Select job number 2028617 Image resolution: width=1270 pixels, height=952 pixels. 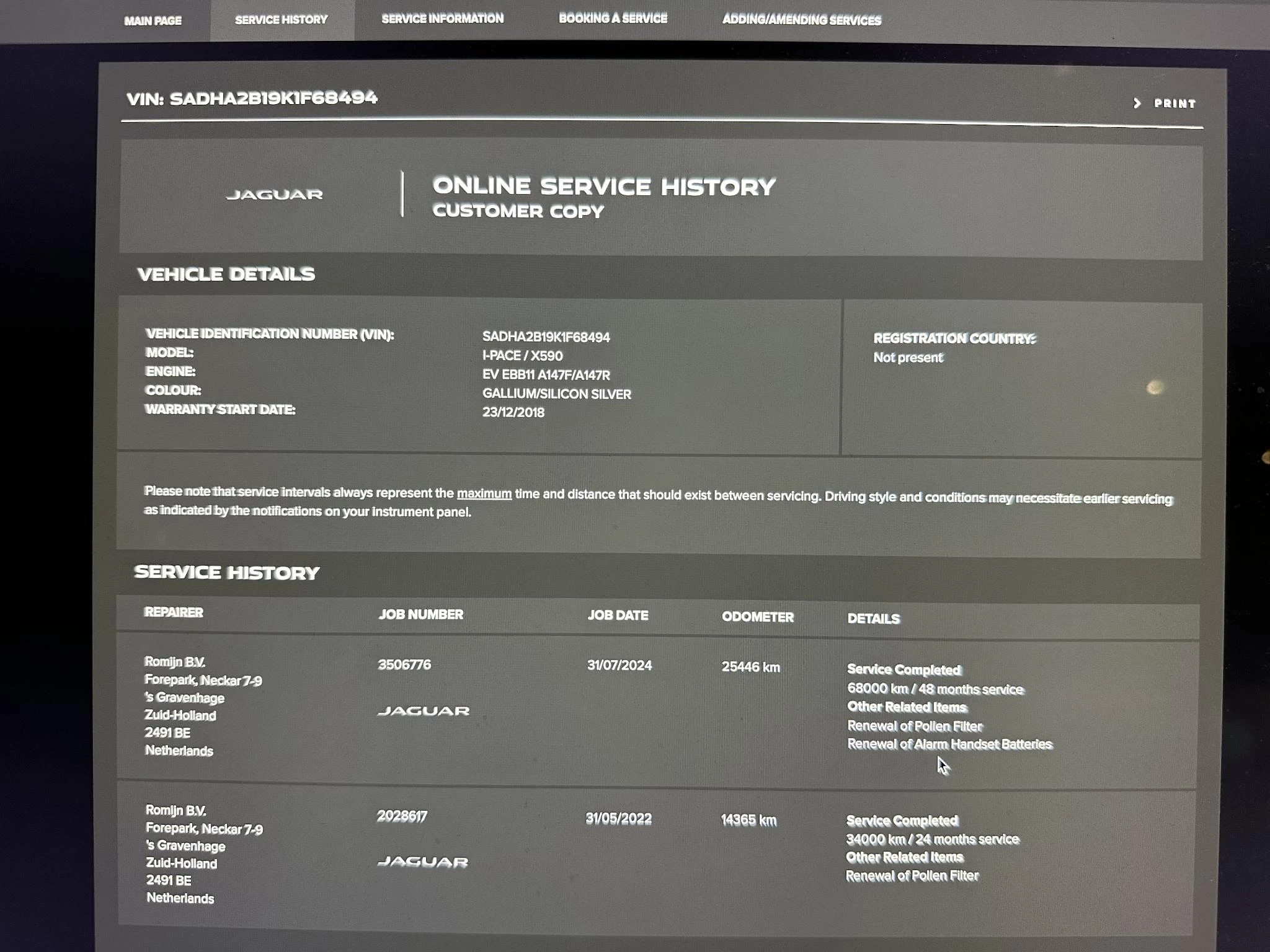point(402,816)
